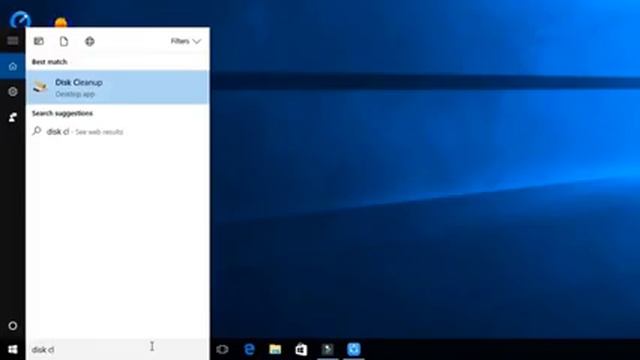Switch to the dark app on taskbar
The image size is (640, 360).
tap(327, 349)
